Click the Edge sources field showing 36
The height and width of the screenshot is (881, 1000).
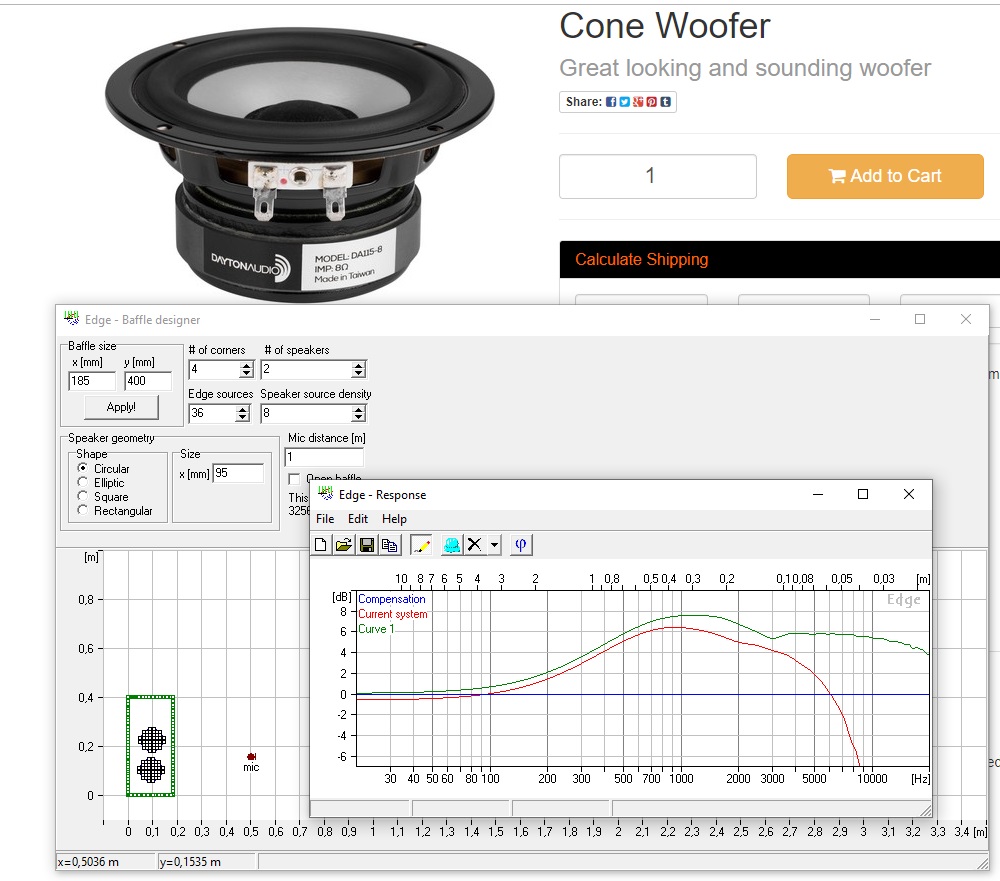point(212,413)
